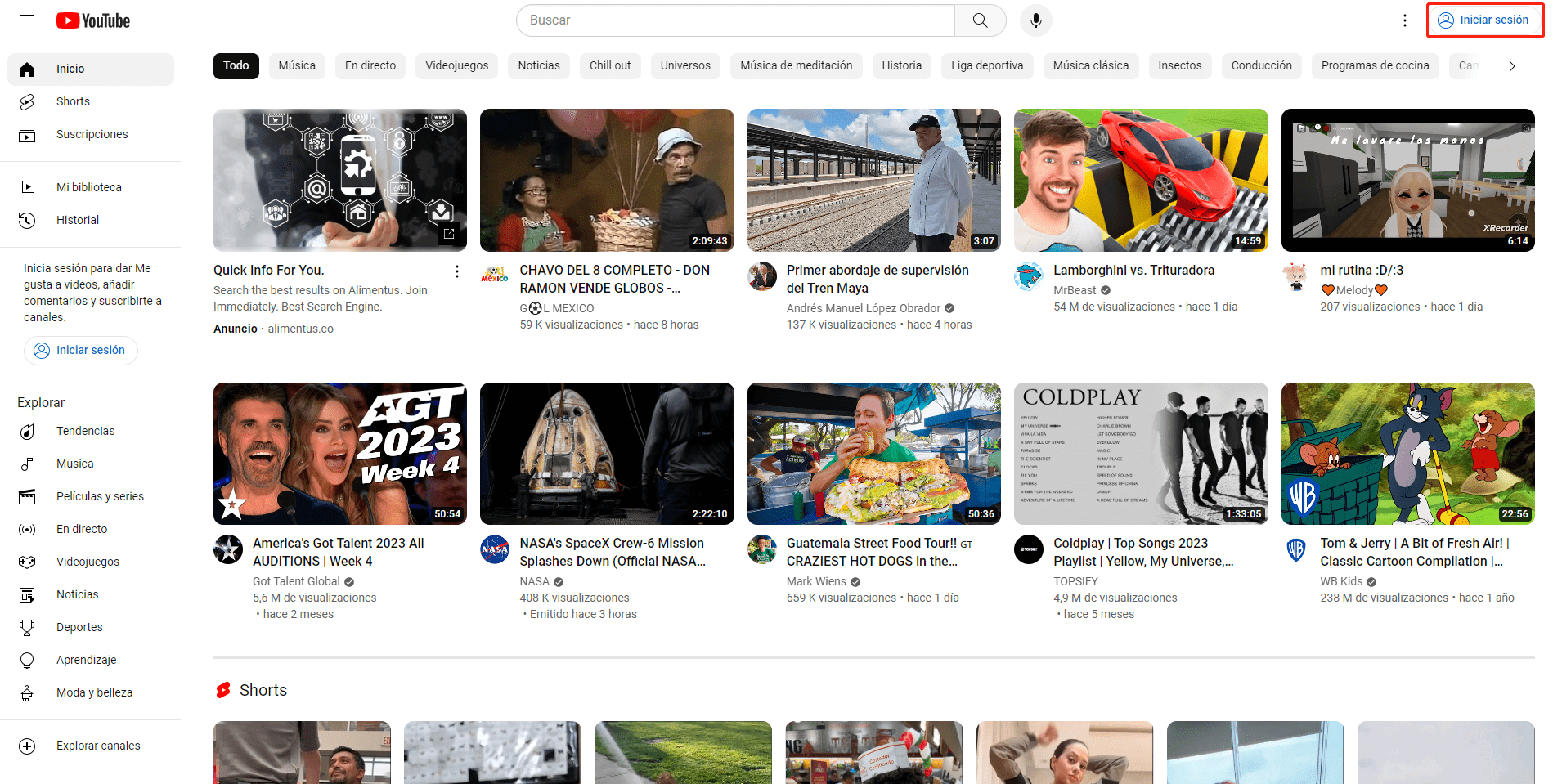Select the Videojuegos filter chip
This screenshot has width=1553, height=784.
[457, 66]
